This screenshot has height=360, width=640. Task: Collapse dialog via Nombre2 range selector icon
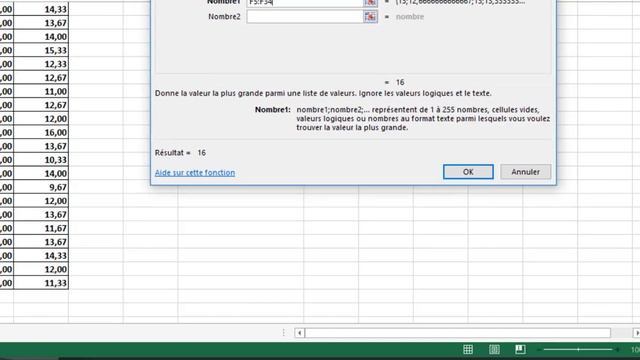click(370, 17)
